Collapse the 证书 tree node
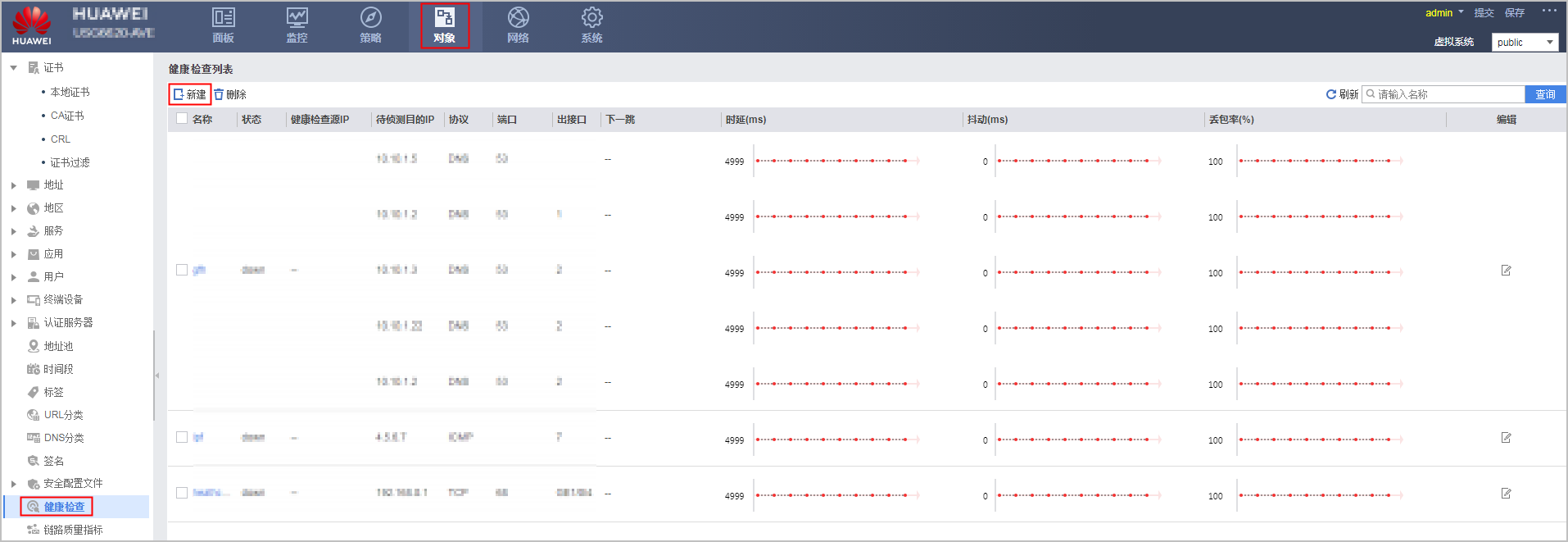 coord(14,68)
